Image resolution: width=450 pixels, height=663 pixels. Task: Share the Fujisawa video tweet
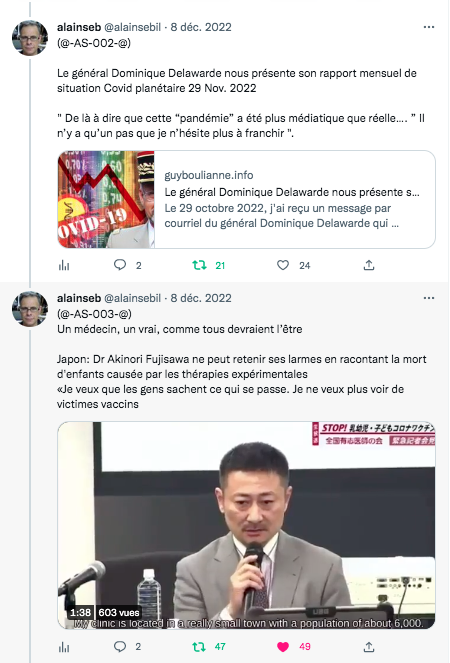[x=369, y=647]
